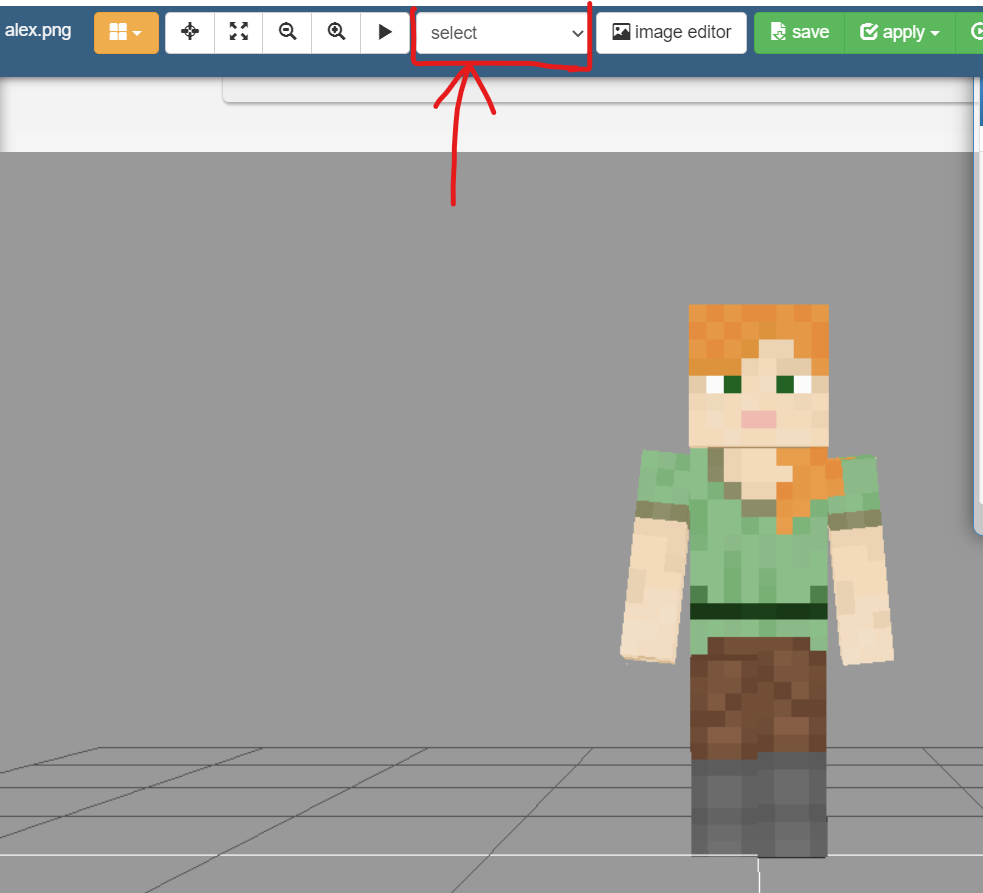This screenshot has height=893, width=983.
Task: Zoom out with the minus magnifier icon
Action: pyautogui.click(x=288, y=32)
